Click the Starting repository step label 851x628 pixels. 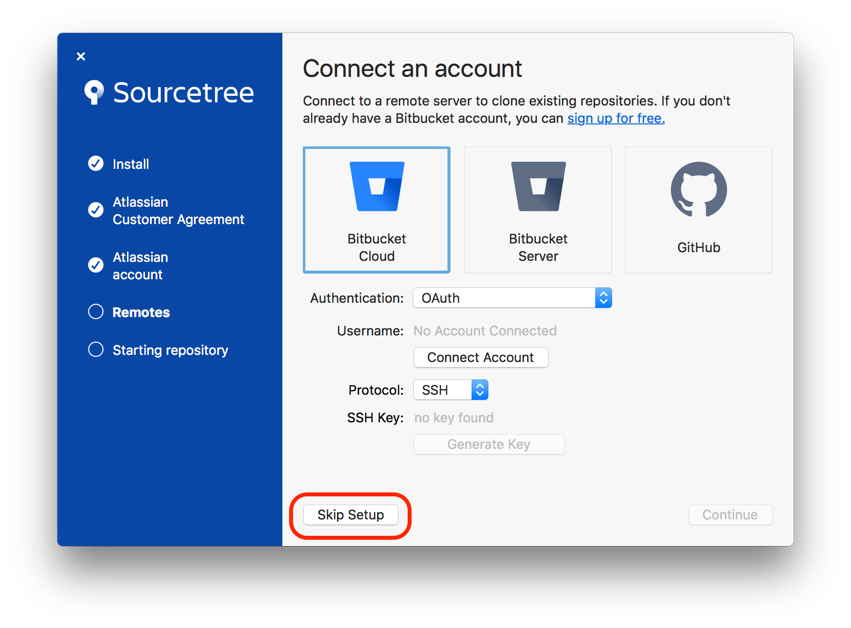point(170,350)
